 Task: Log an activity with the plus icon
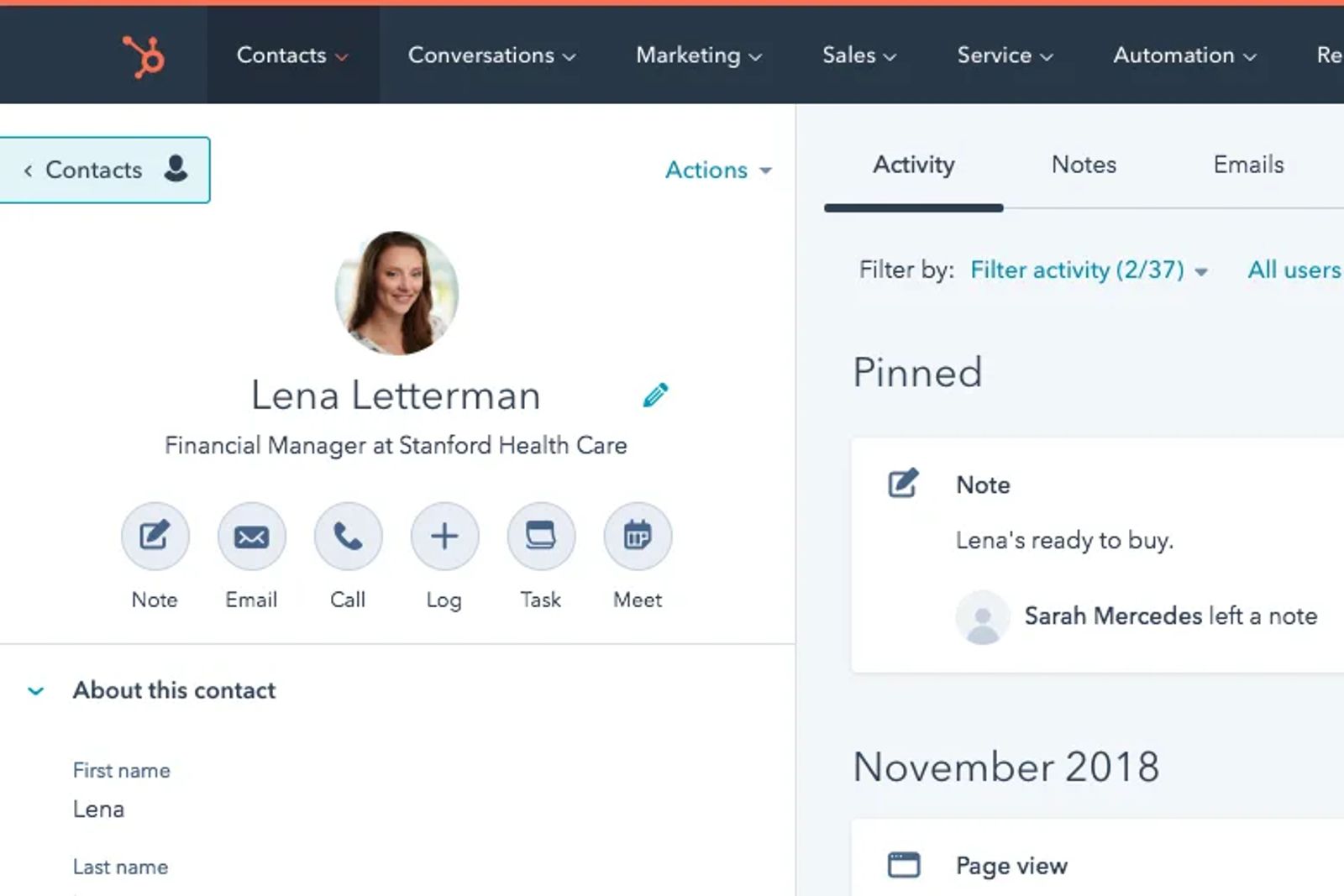point(444,536)
